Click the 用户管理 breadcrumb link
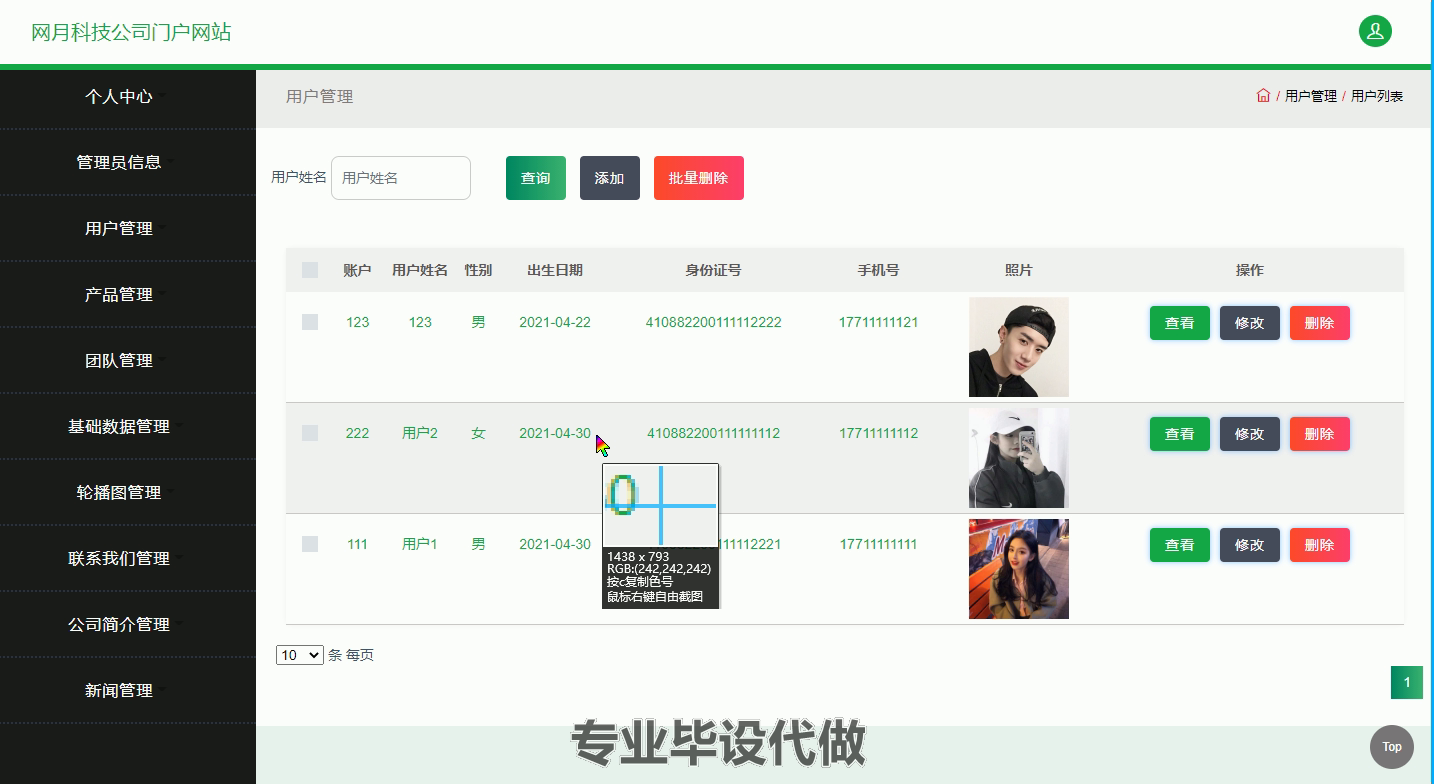Viewport: 1434px width, 784px height. [x=1311, y=96]
